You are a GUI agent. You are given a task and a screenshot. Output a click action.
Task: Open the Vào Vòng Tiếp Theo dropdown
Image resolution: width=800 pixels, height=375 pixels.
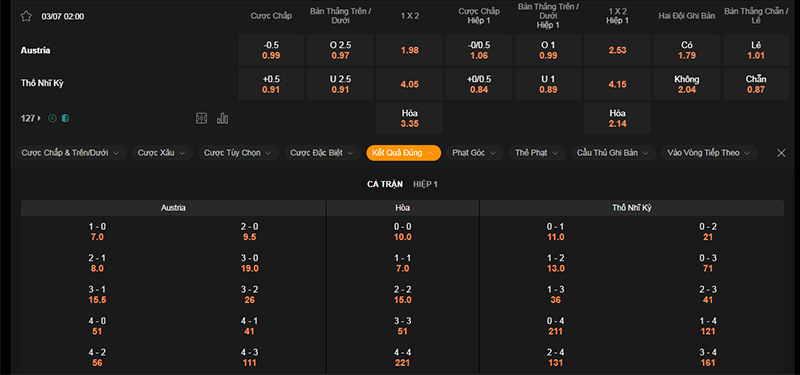click(x=710, y=153)
